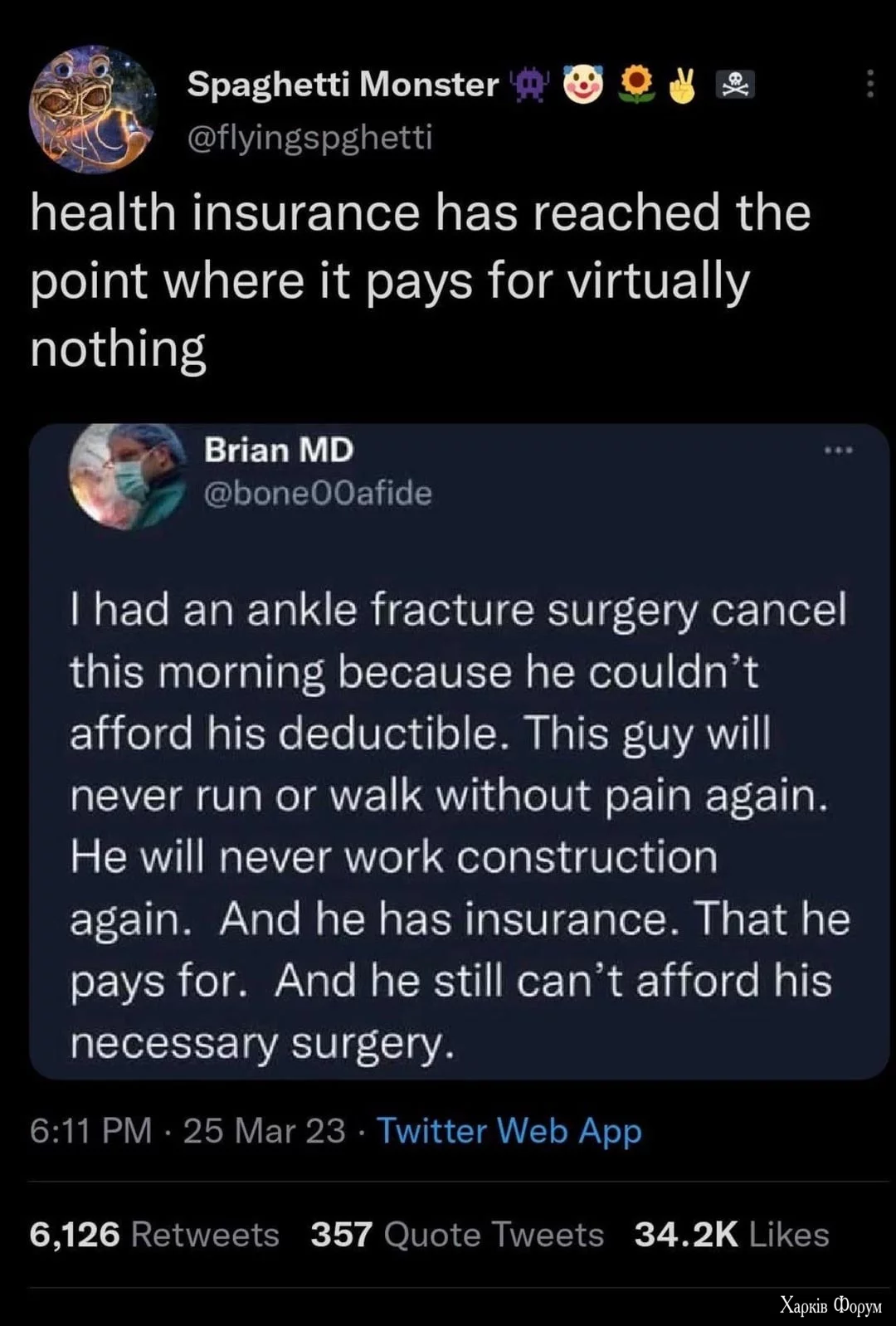896x1326 pixels.
Task: Open Brian MD's masked surgeon avatar
Action: [127, 475]
